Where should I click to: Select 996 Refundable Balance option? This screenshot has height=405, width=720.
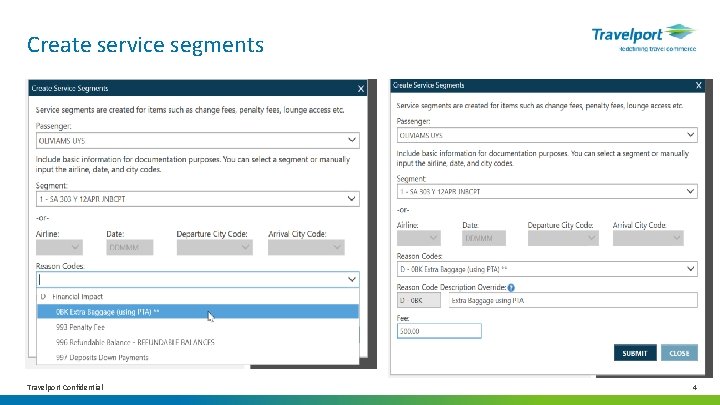(198, 342)
